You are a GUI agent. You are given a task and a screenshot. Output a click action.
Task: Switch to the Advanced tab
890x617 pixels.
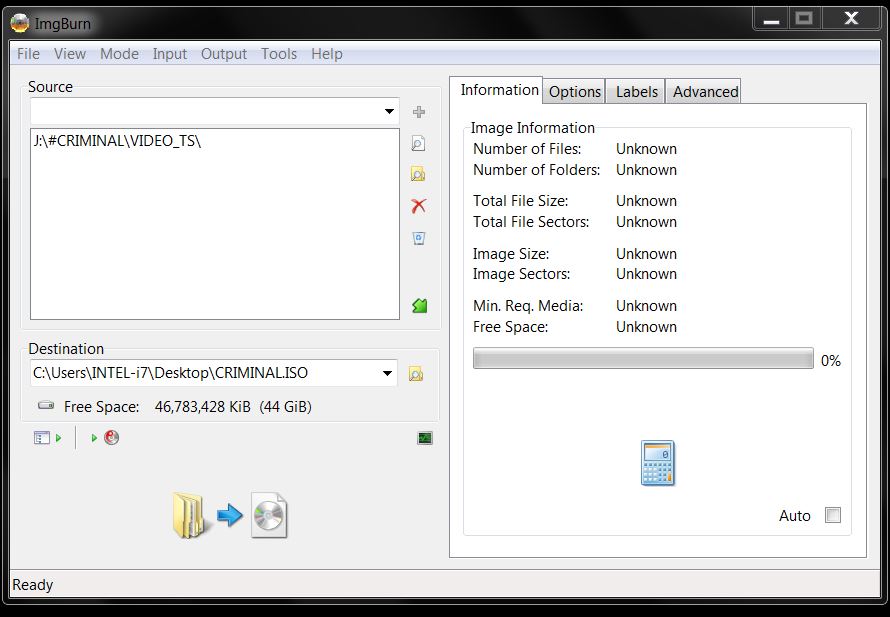point(704,91)
